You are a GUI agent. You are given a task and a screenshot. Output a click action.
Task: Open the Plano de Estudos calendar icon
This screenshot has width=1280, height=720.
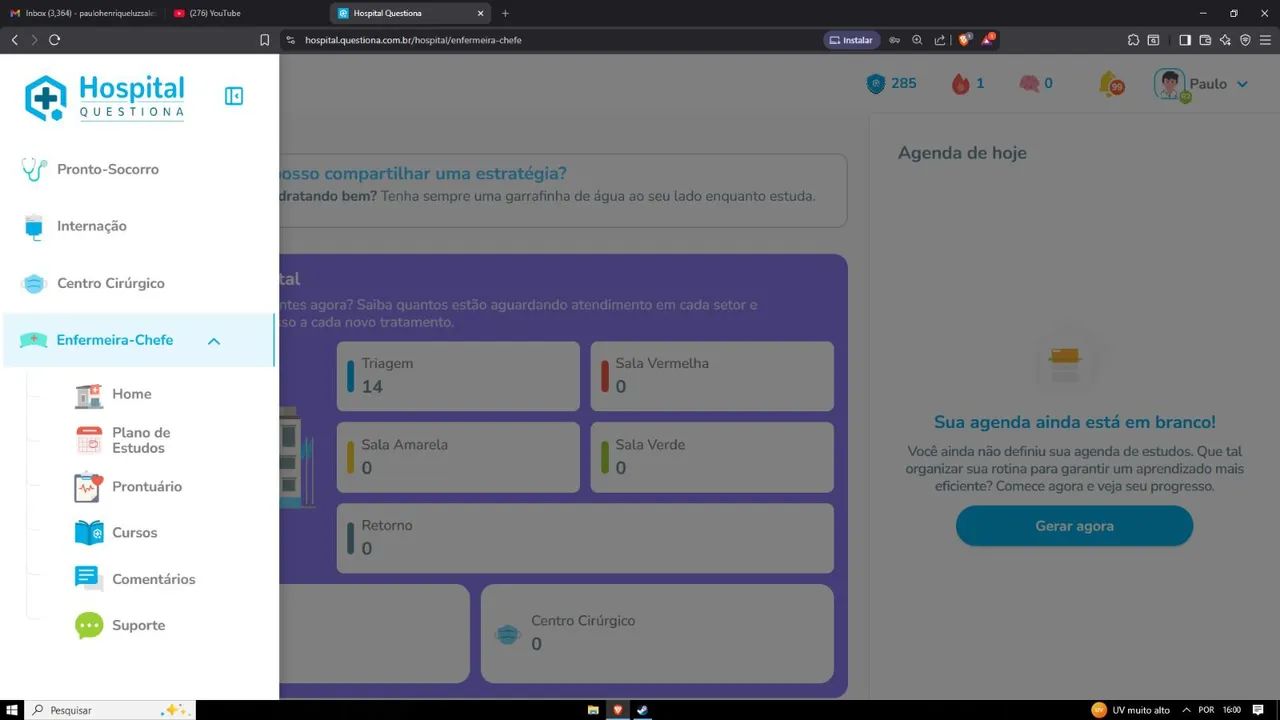click(89, 440)
